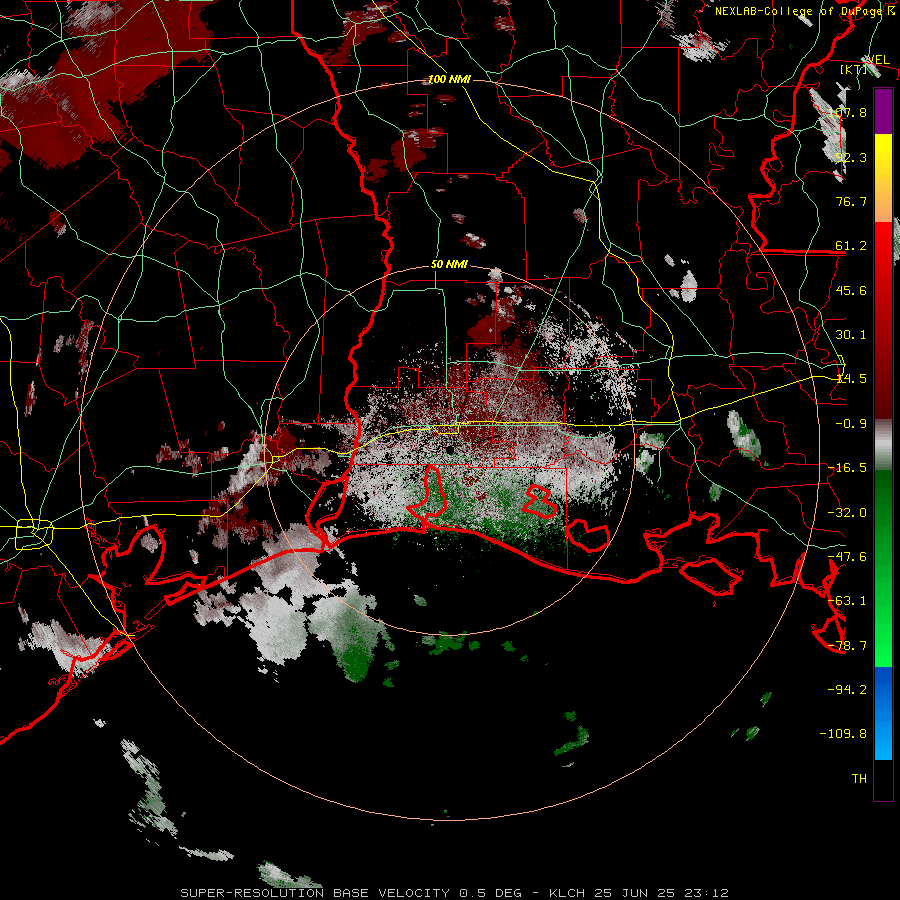
Task: Select the -78.7 velocity scale value
Action: (847, 646)
